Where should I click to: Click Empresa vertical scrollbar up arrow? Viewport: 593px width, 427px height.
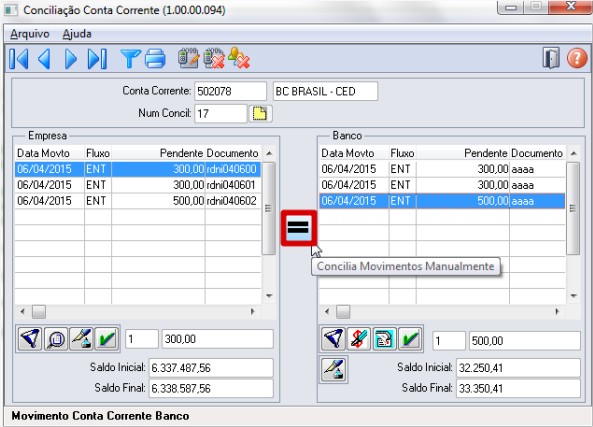(269, 153)
